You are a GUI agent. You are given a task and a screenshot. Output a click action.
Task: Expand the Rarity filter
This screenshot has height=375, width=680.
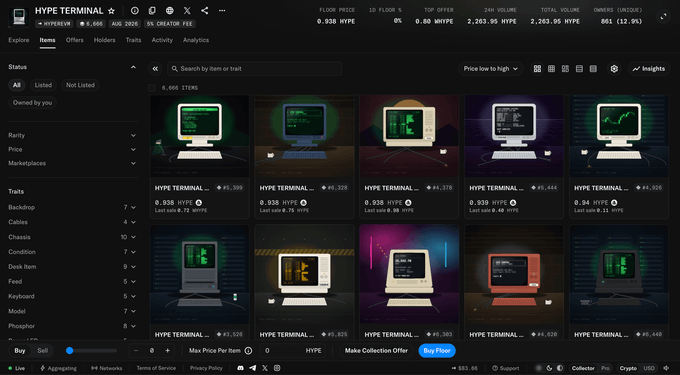72,135
